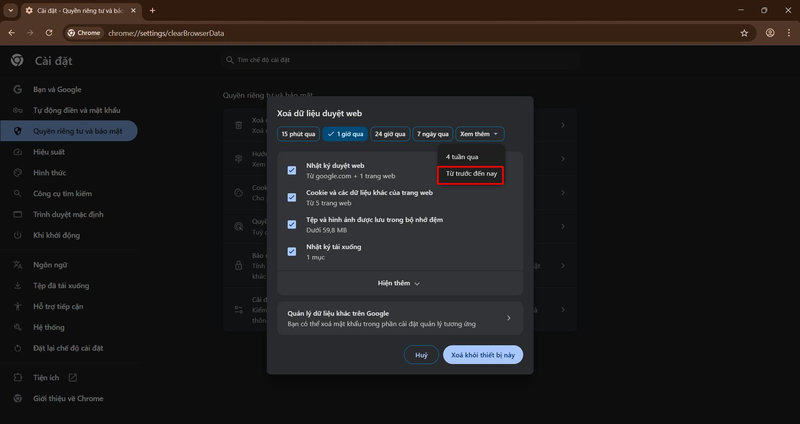
Task: Click the Google G icon in sidebar
Action: click(x=18, y=89)
